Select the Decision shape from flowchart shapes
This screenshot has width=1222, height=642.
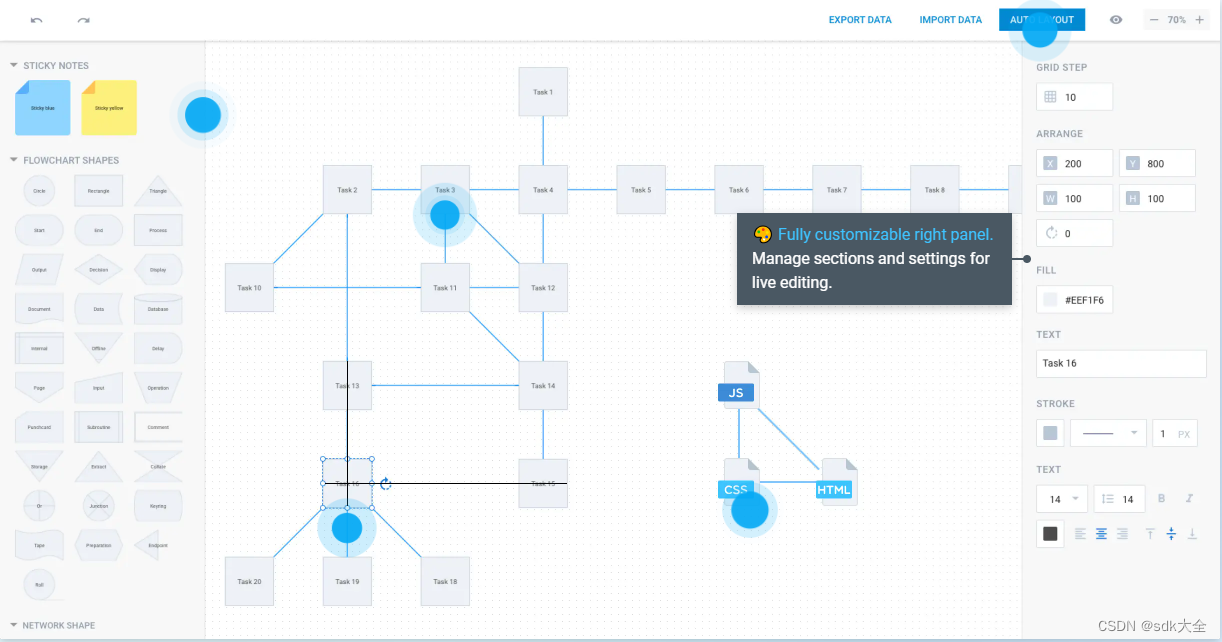(98, 268)
